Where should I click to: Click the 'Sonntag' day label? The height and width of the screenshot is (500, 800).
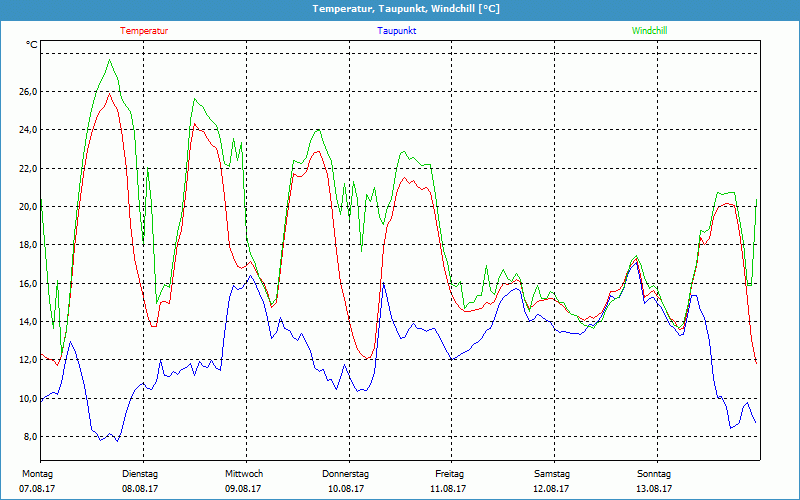coord(654,474)
